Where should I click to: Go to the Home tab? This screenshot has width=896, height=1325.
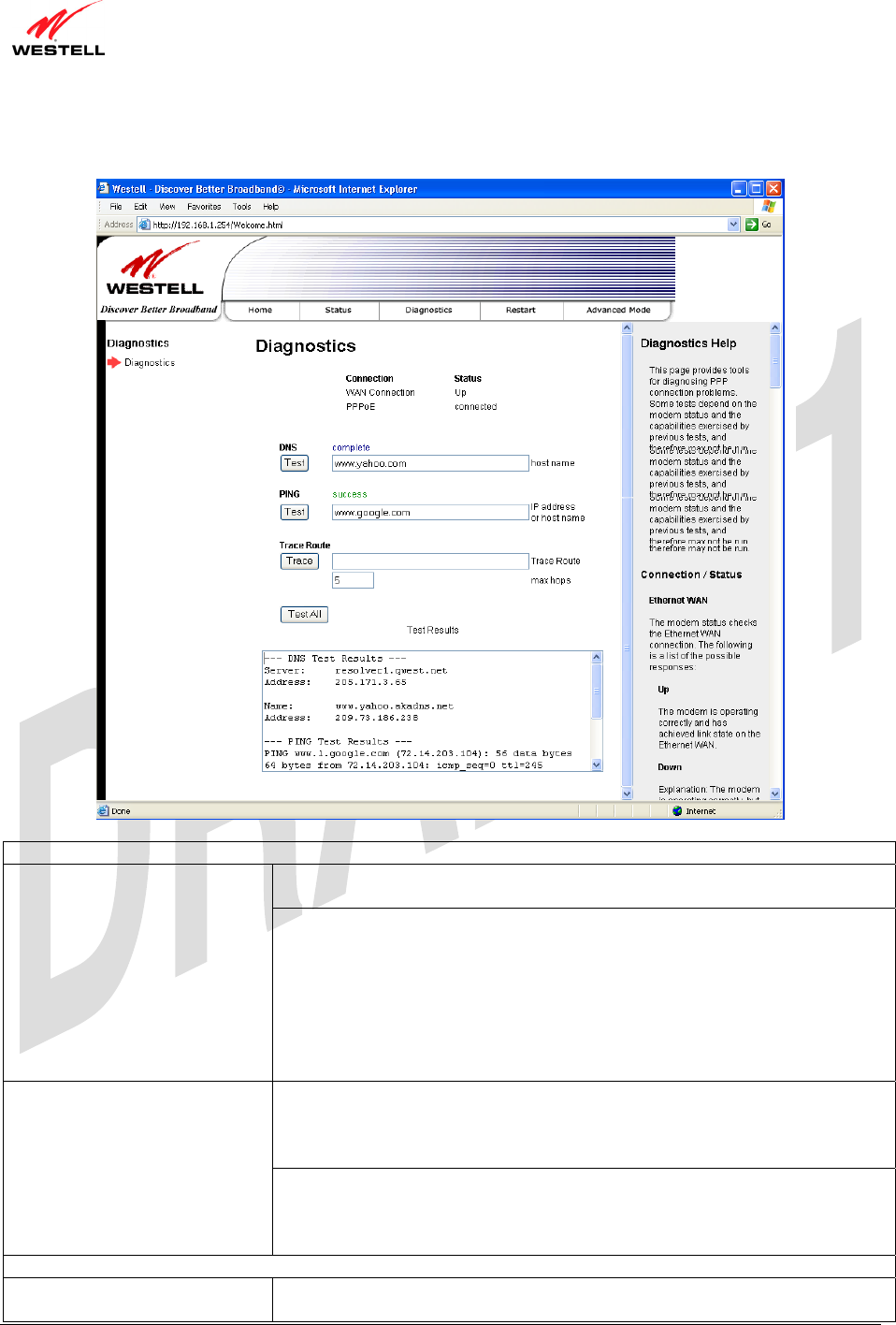pos(260,310)
